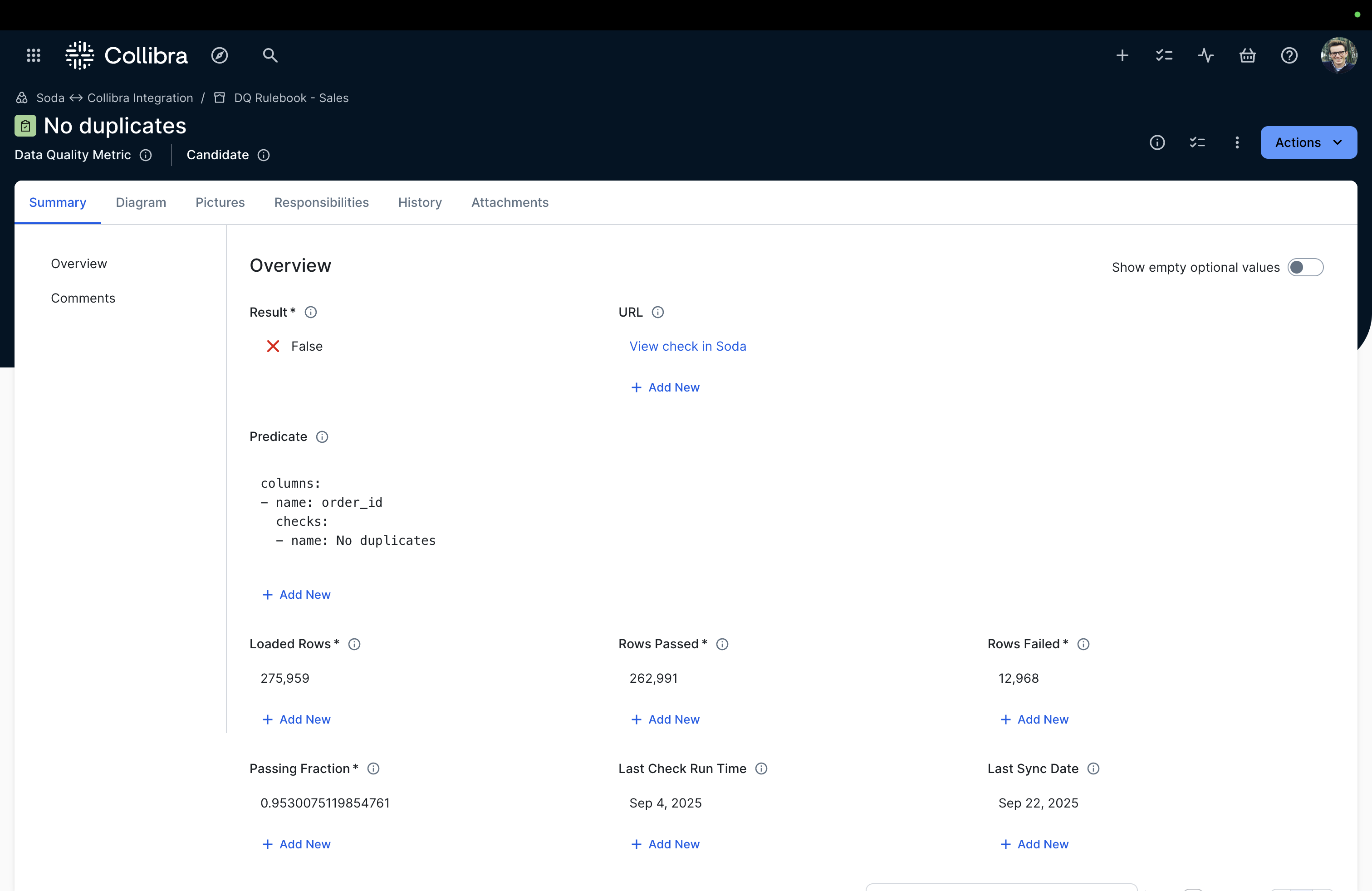Click the compass browse icon
The width and height of the screenshot is (1372, 891).
[x=219, y=55]
